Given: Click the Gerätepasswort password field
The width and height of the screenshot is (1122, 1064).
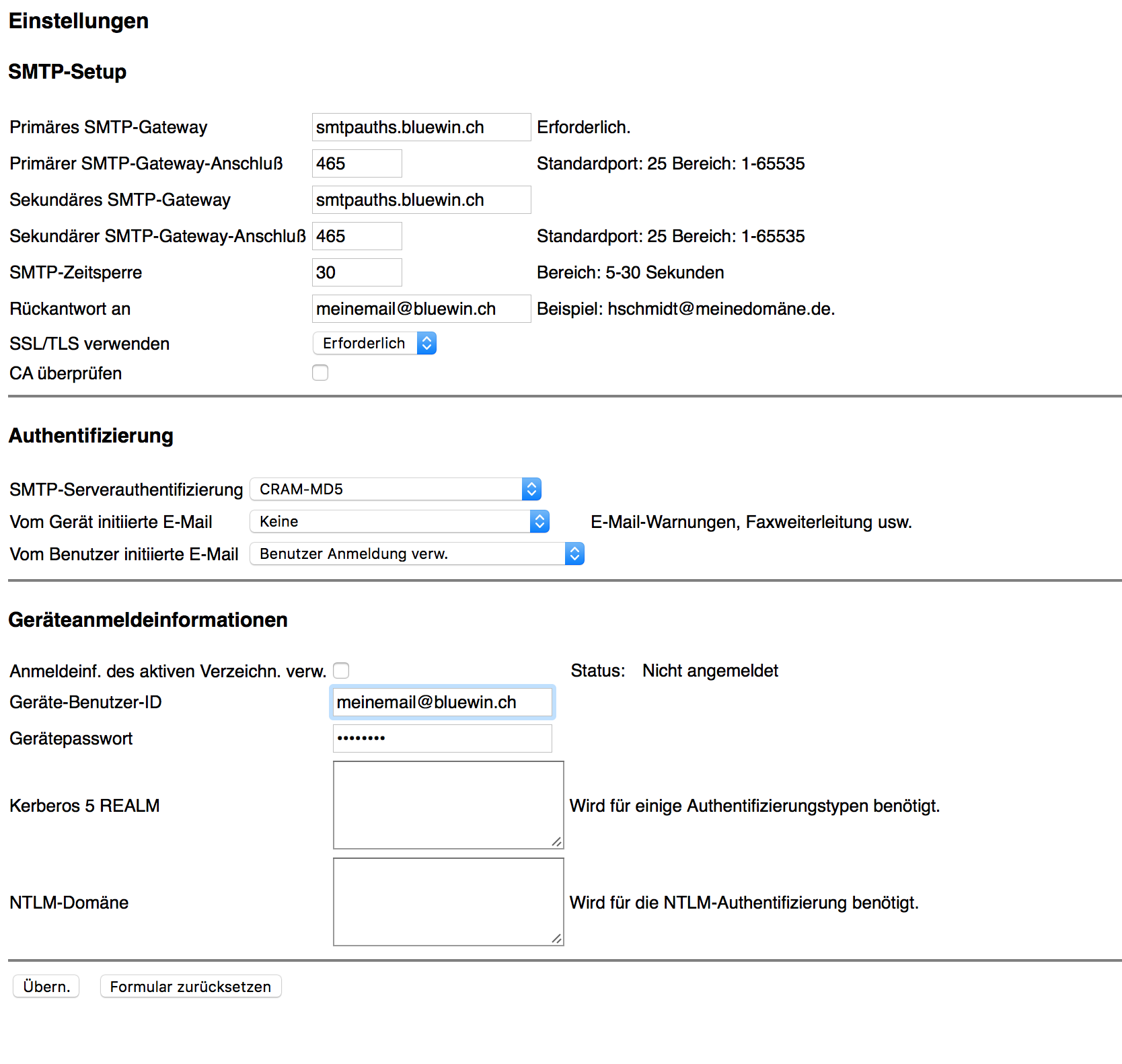Looking at the screenshot, I should (x=442, y=738).
